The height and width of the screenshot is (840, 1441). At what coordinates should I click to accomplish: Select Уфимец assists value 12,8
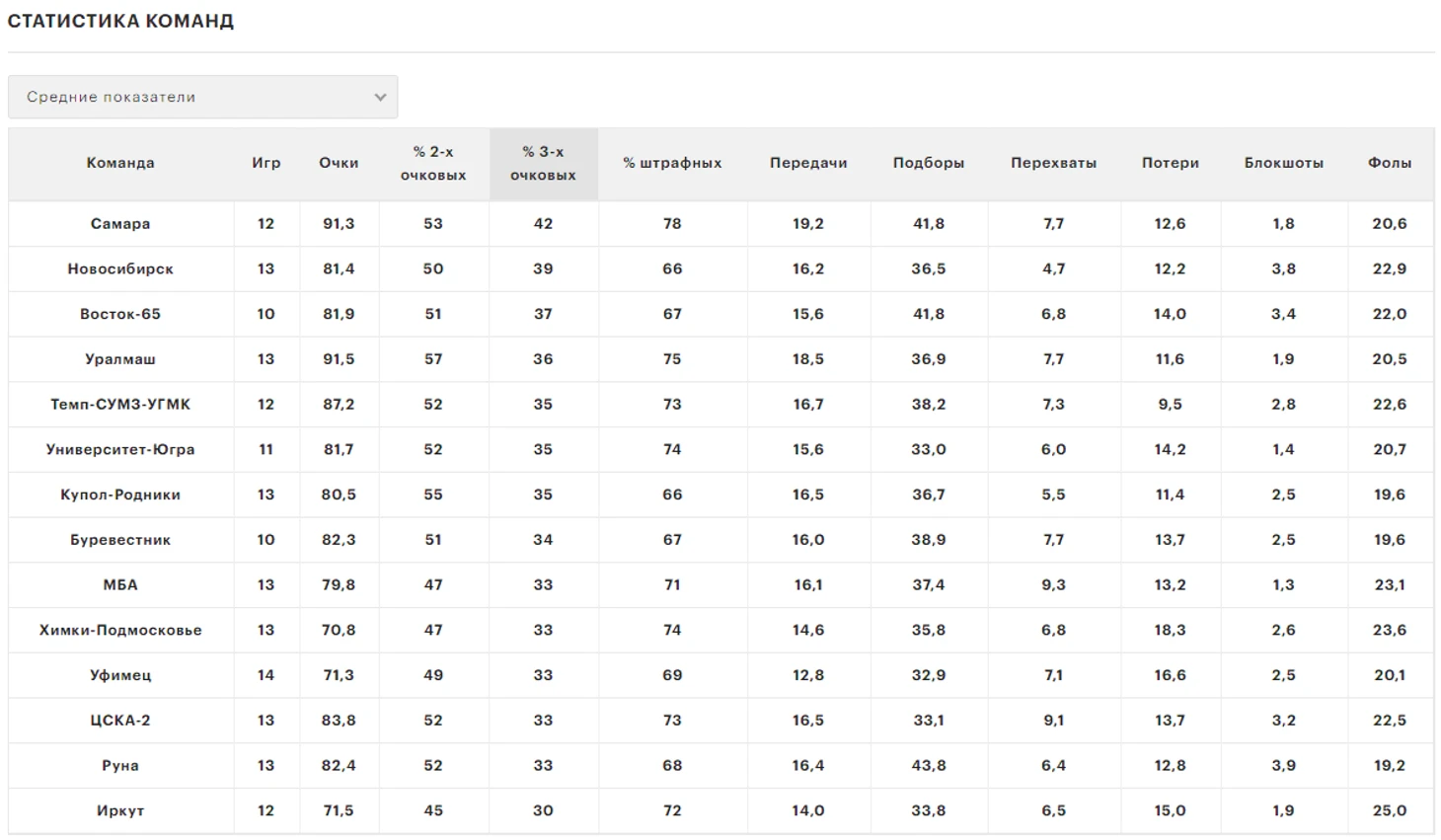coord(808,675)
